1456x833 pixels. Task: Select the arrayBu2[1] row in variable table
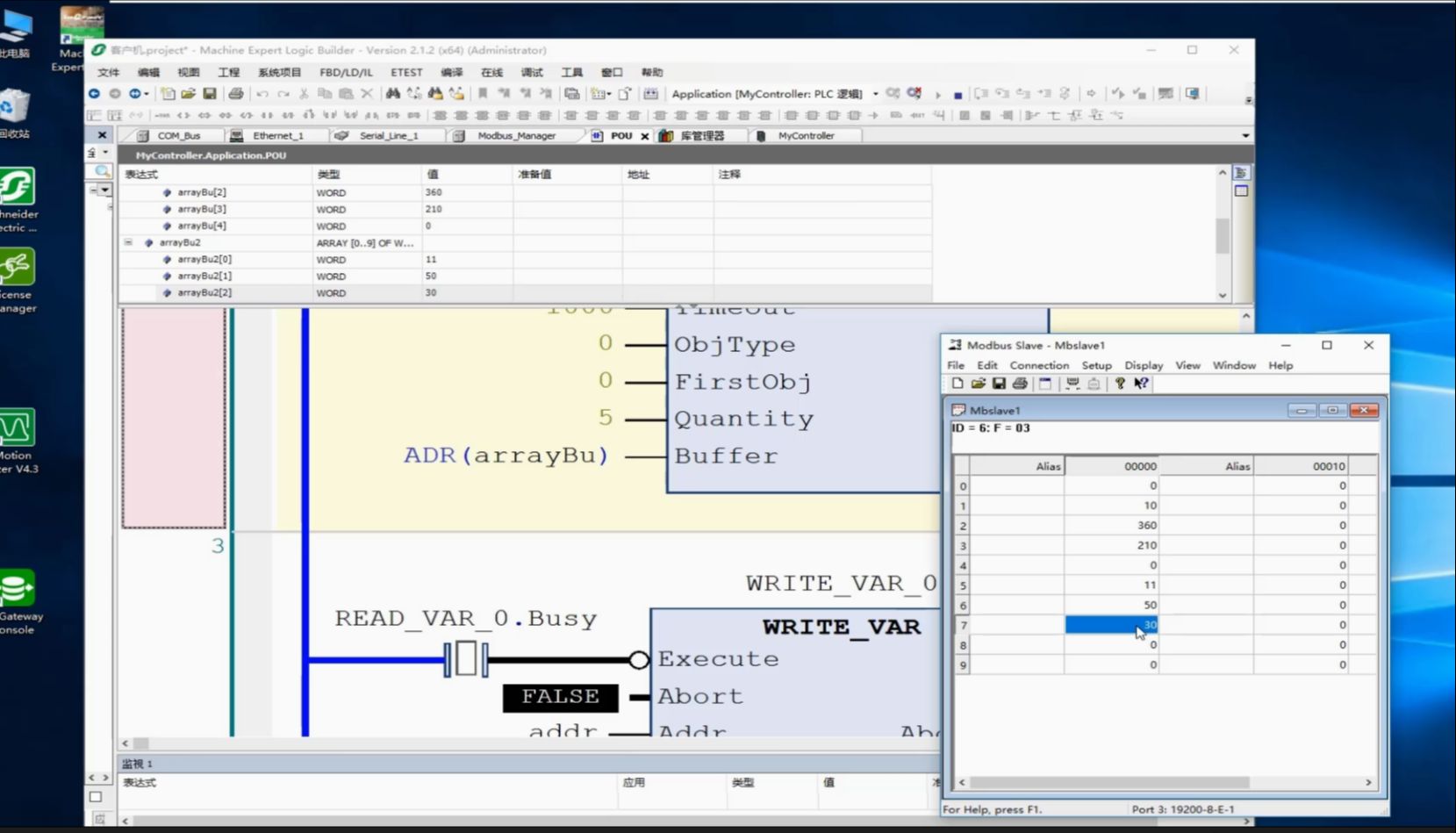pyautogui.click(x=525, y=276)
